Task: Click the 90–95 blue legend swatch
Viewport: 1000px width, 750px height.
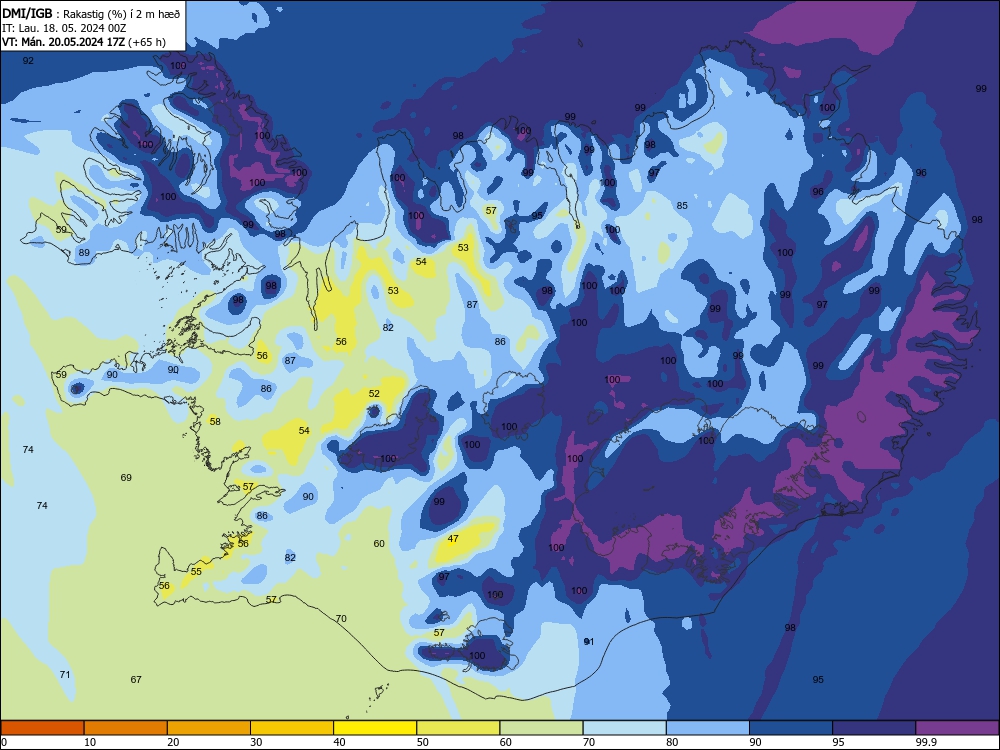Action: (791, 728)
